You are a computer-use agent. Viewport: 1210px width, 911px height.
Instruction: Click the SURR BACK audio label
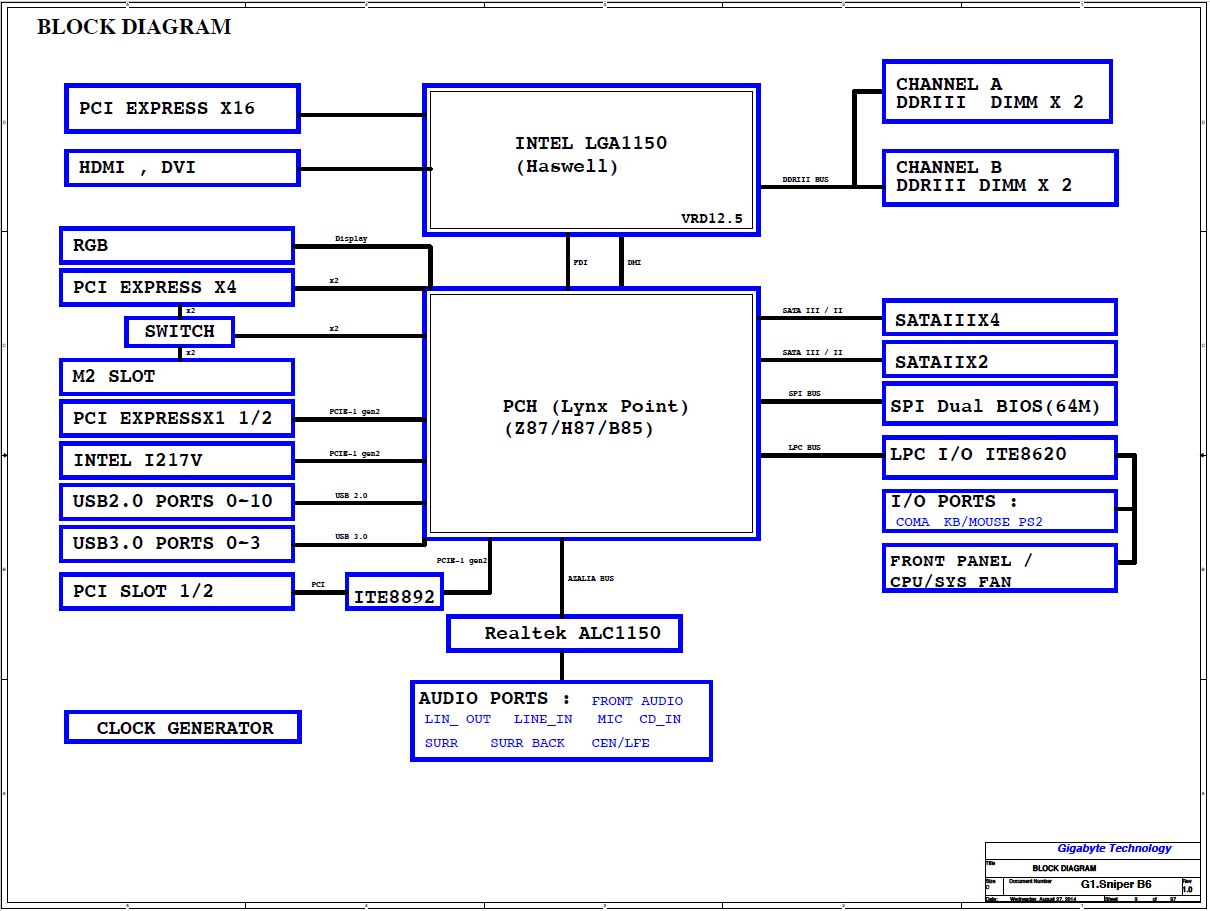pos(528,743)
